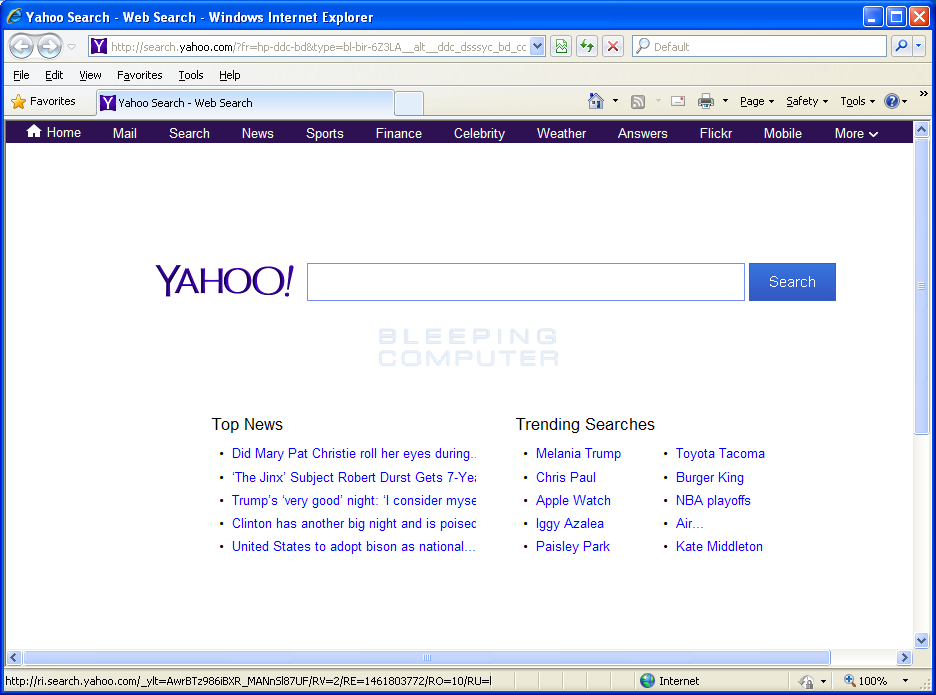Expand the Print options dropdown arrow
Image resolution: width=936 pixels, height=695 pixels.
[x=725, y=101]
